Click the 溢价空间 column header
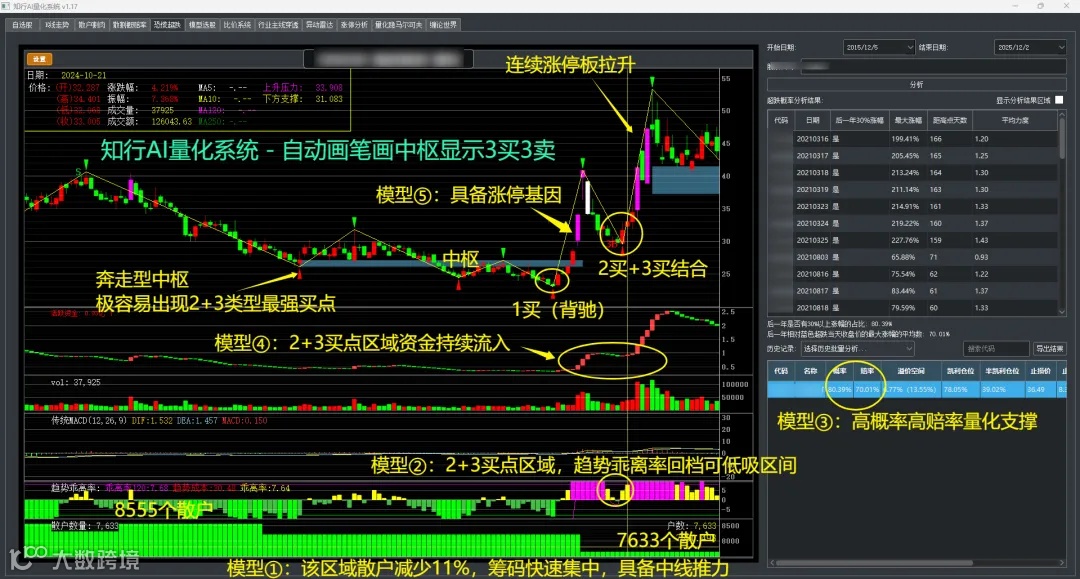 (911, 371)
